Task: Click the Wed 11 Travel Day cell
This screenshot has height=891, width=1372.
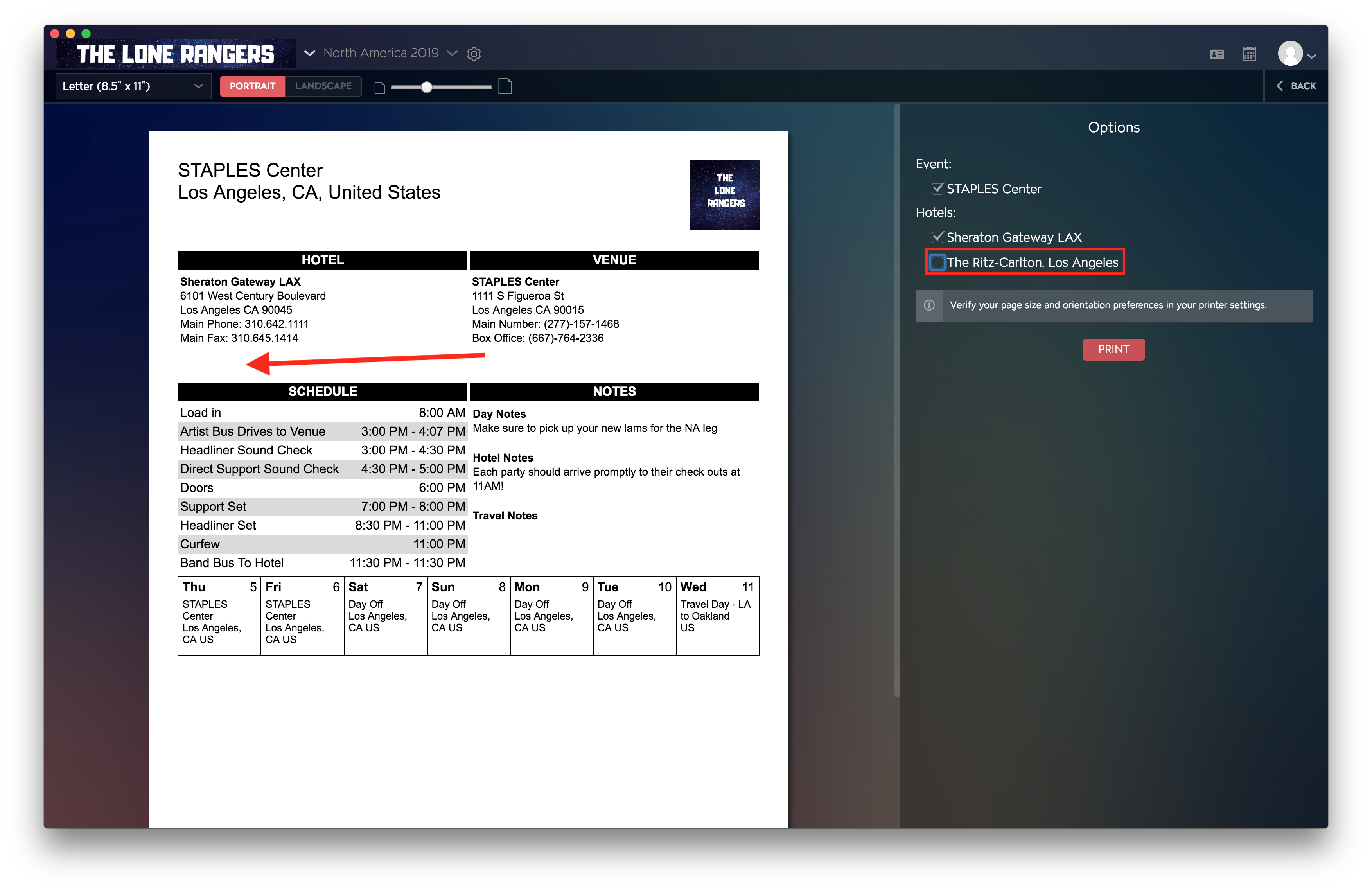Action: point(718,616)
